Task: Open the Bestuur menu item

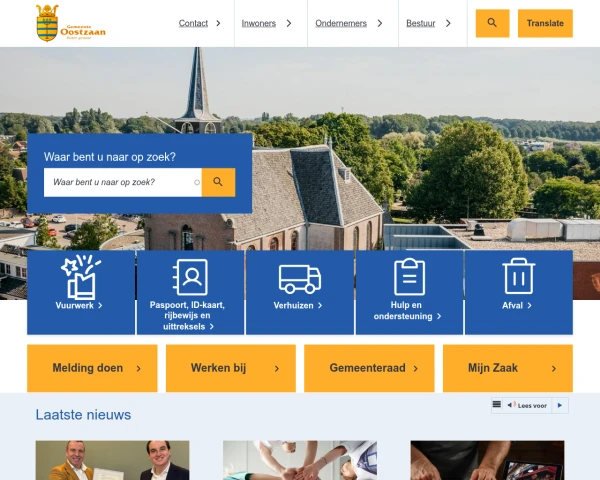Action: [x=421, y=23]
